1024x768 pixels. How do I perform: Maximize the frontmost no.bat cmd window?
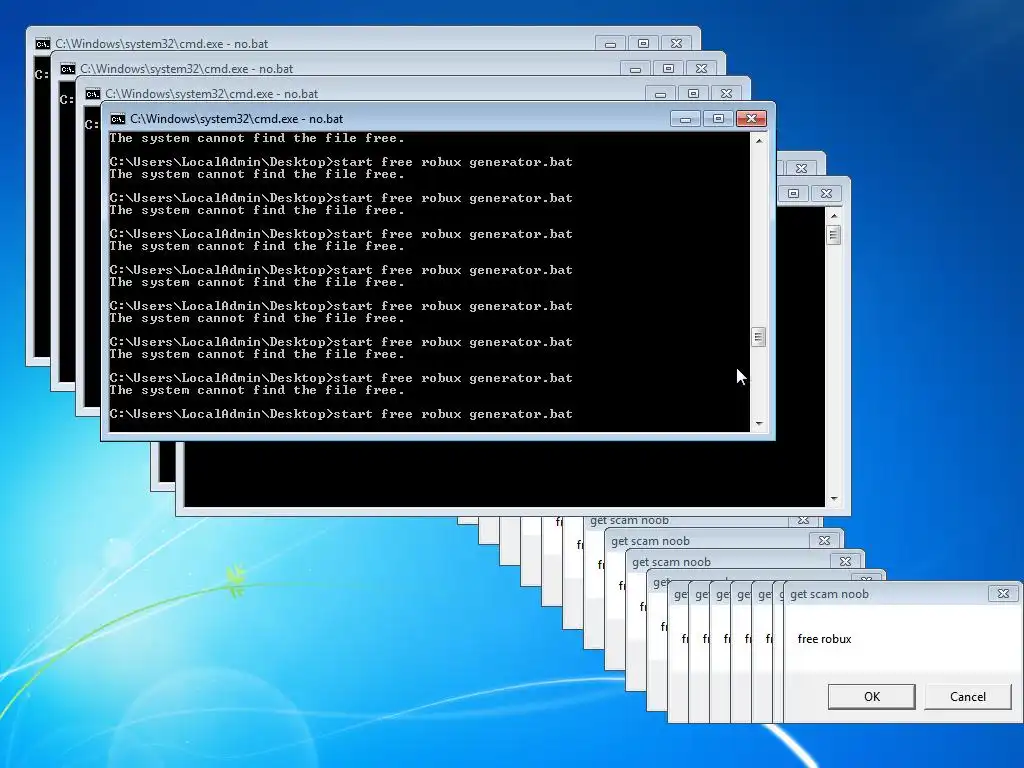(x=718, y=119)
